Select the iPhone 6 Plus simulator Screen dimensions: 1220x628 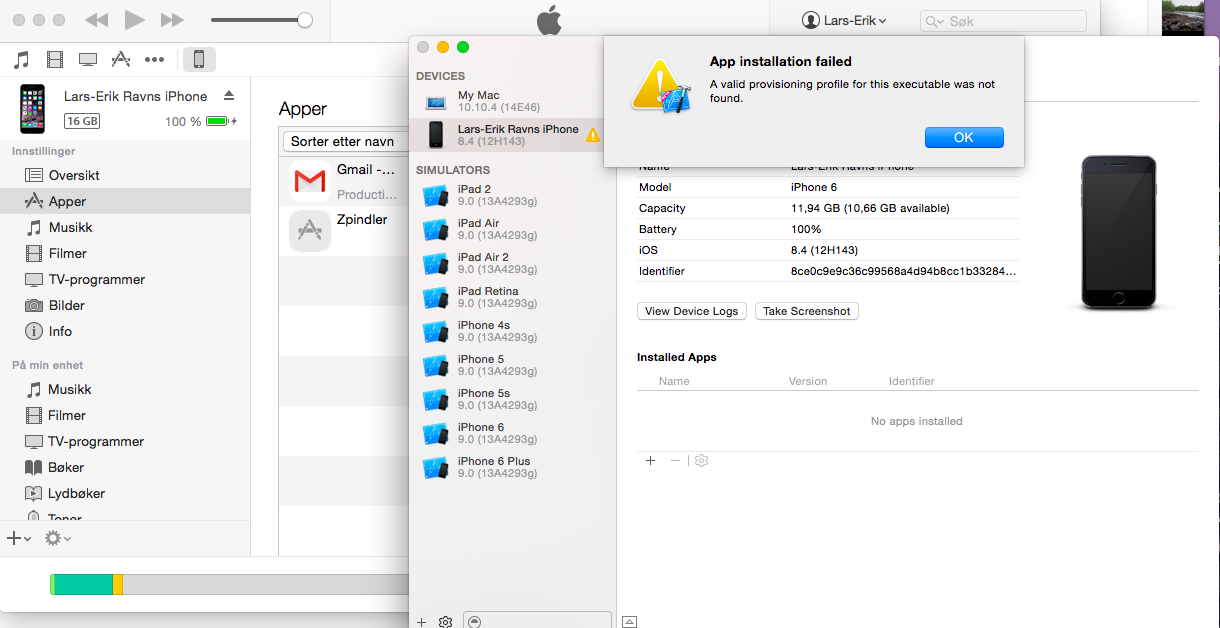[513, 467]
